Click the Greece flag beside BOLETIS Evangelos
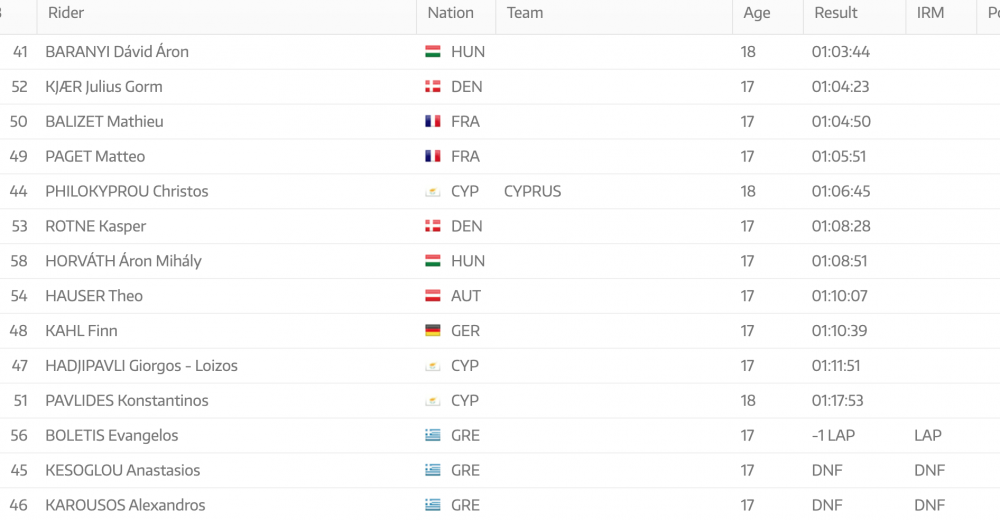This screenshot has height=520, width=1000. pos(433,436)
